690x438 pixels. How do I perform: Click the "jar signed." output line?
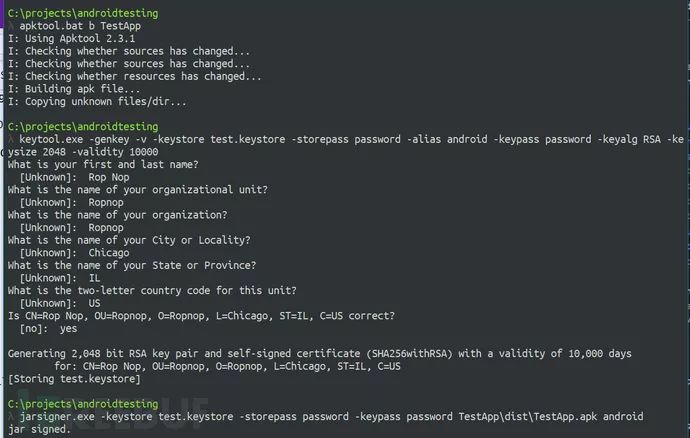(x=39, y=429)
